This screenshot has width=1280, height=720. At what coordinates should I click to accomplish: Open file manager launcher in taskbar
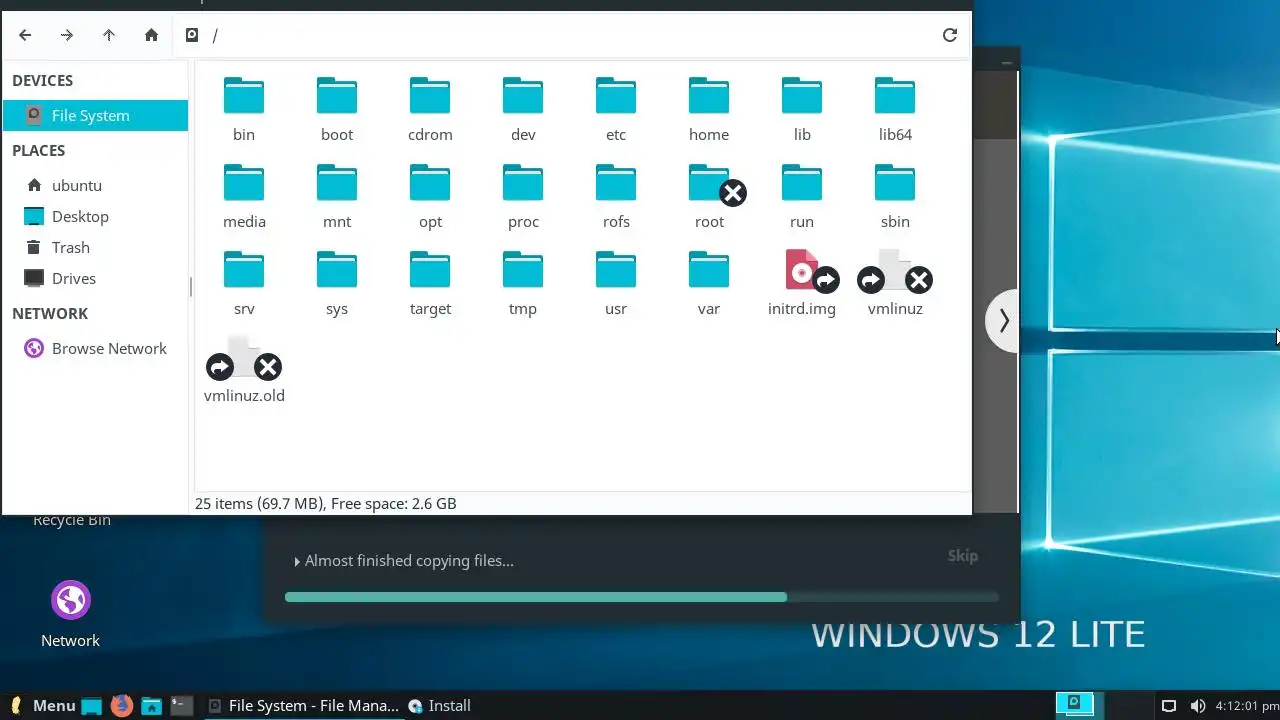point(151,705)
